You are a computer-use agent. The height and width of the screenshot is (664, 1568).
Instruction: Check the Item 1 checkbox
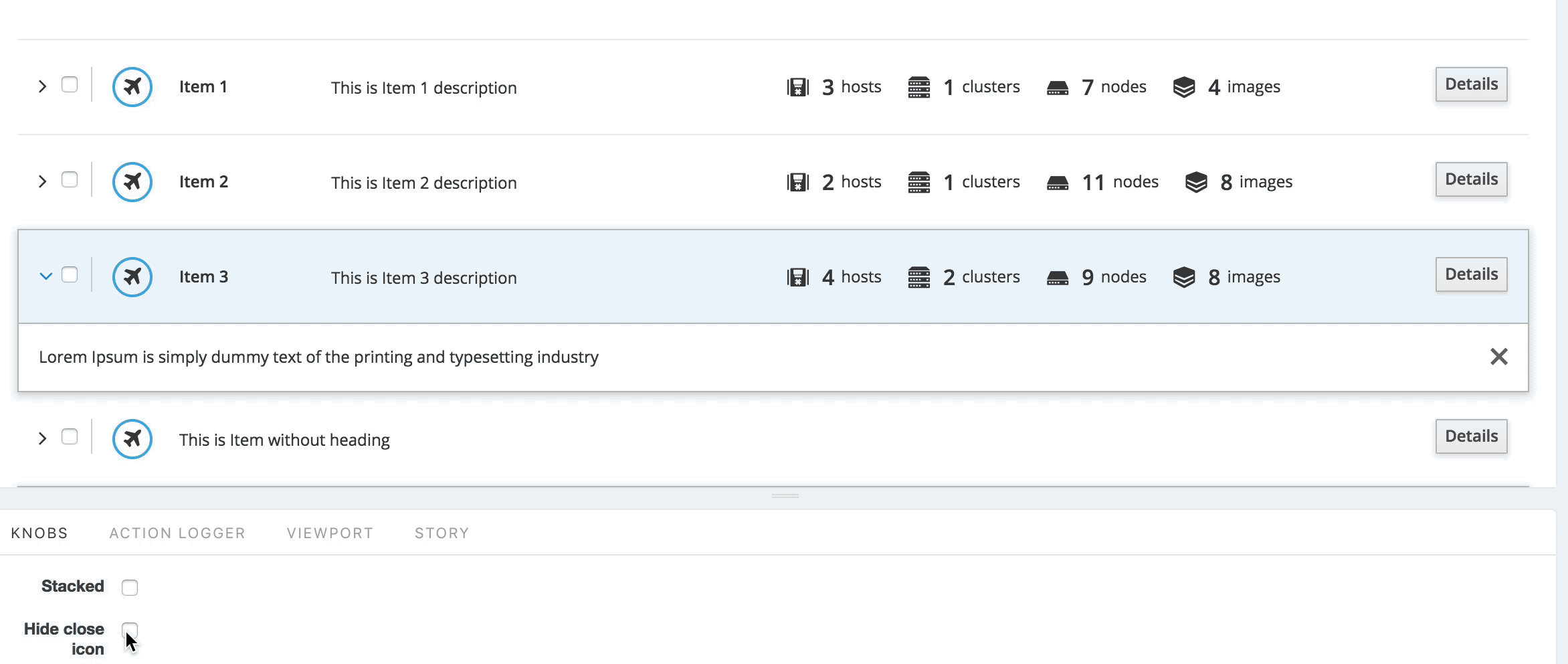click(70, 84)
